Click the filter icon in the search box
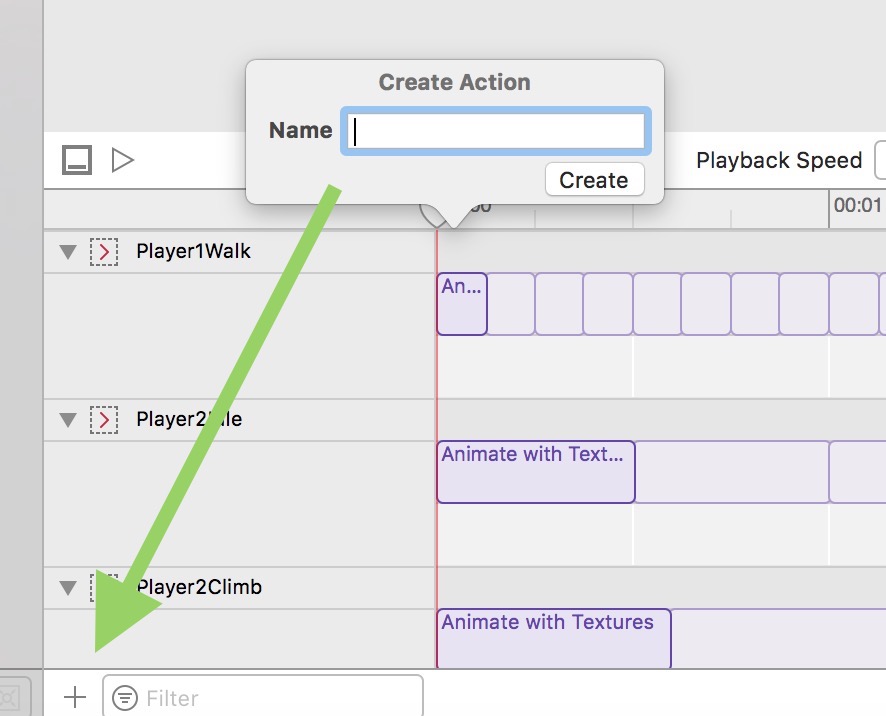886x716 pixels. tap(125, 697)
